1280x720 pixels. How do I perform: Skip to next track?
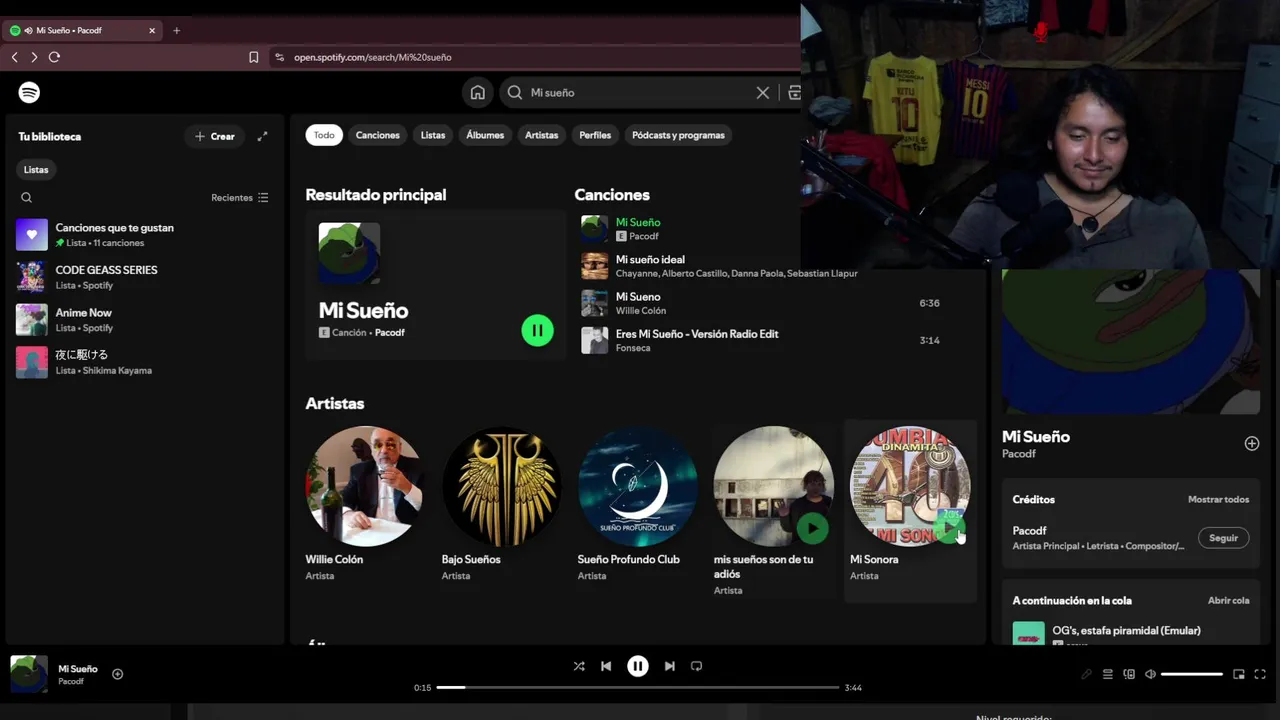click(x=670, y=666)
